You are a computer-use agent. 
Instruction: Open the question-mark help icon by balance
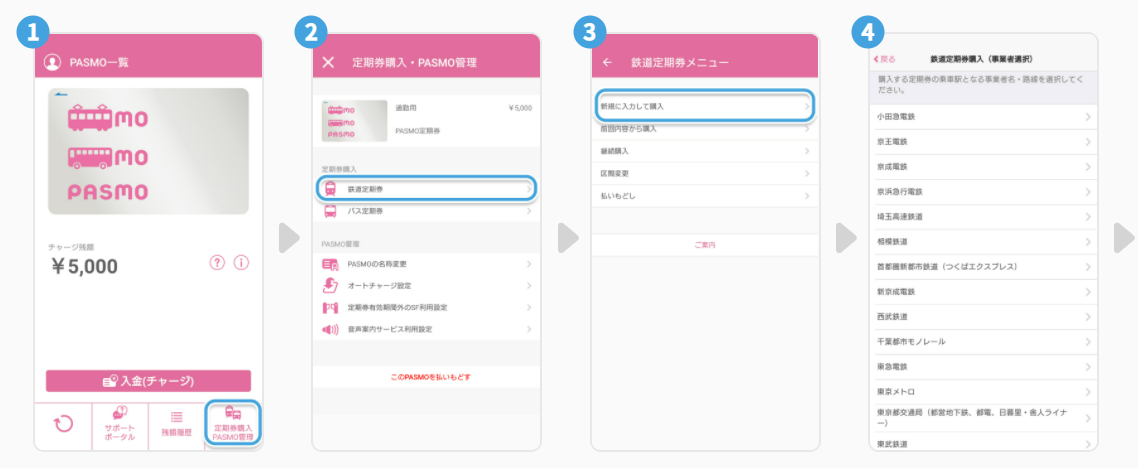click(x=217, y=263)
